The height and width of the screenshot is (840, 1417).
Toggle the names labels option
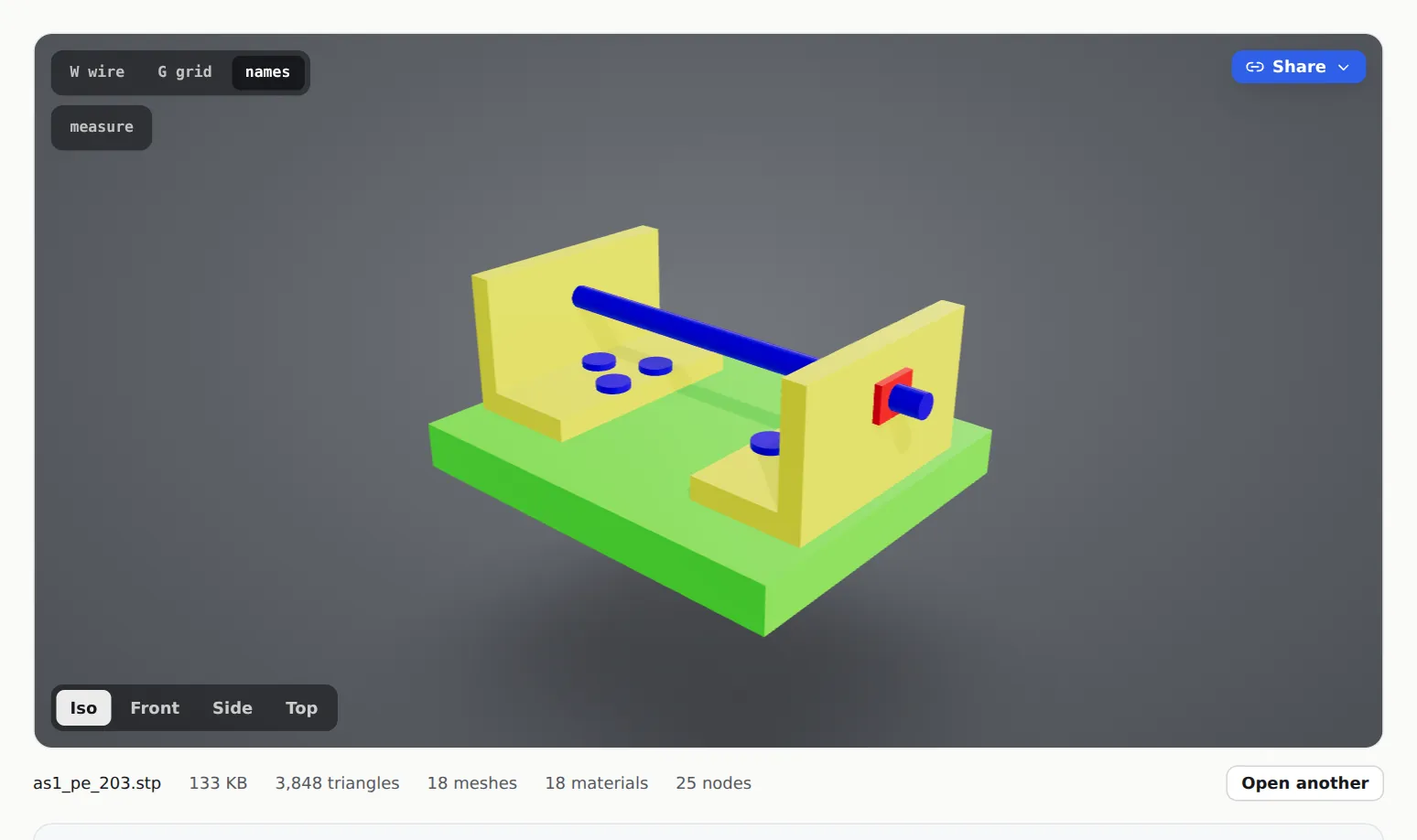point(267,72)
